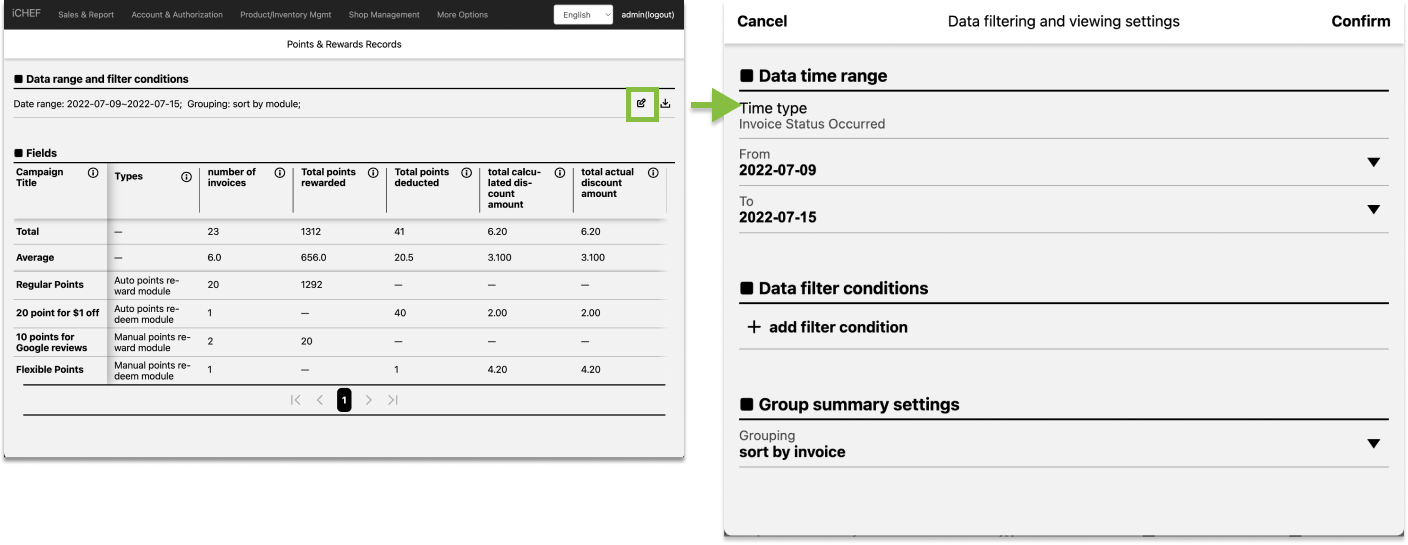1408x545 pixels.
Task: Click info icon beside Total points deducted
Action: click(x=466, y=173)
